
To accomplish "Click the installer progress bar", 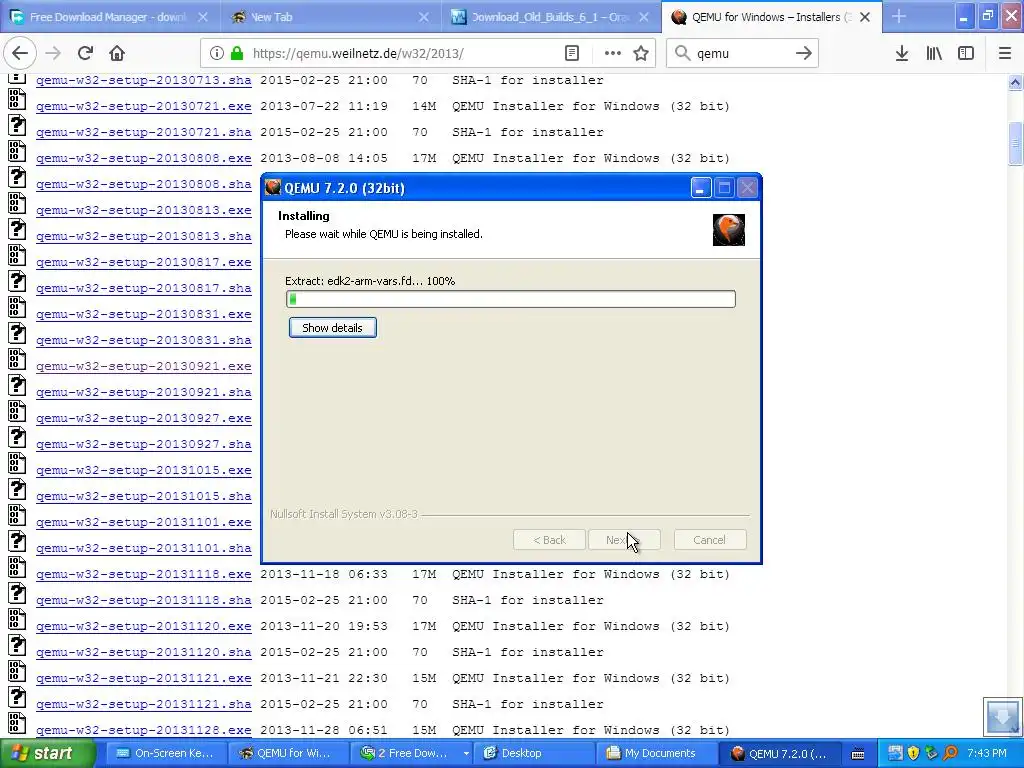I will pos(511,299).
